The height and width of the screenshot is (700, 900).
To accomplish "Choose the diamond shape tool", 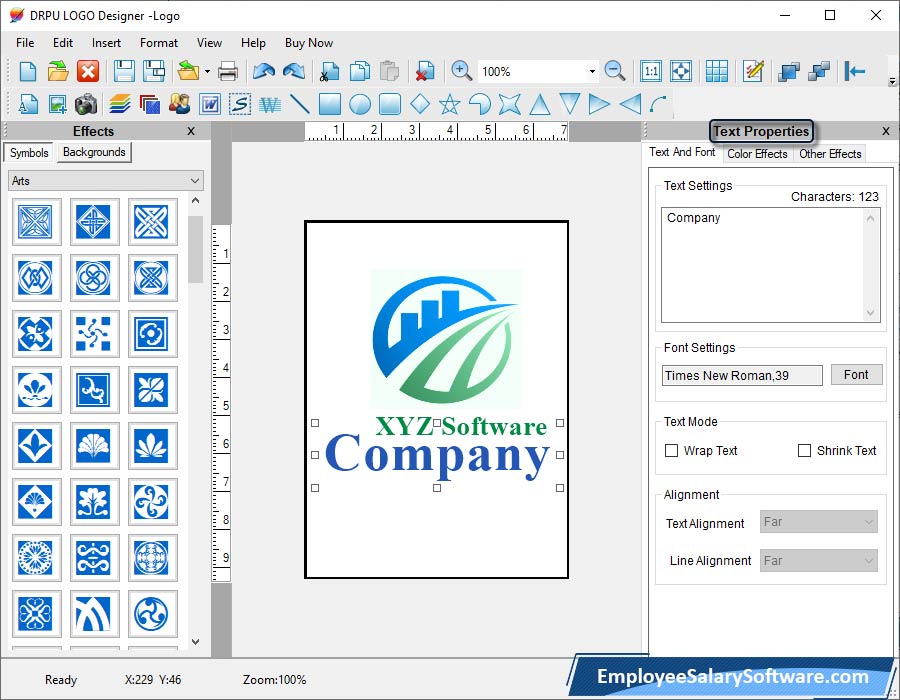I will point(420,104).
